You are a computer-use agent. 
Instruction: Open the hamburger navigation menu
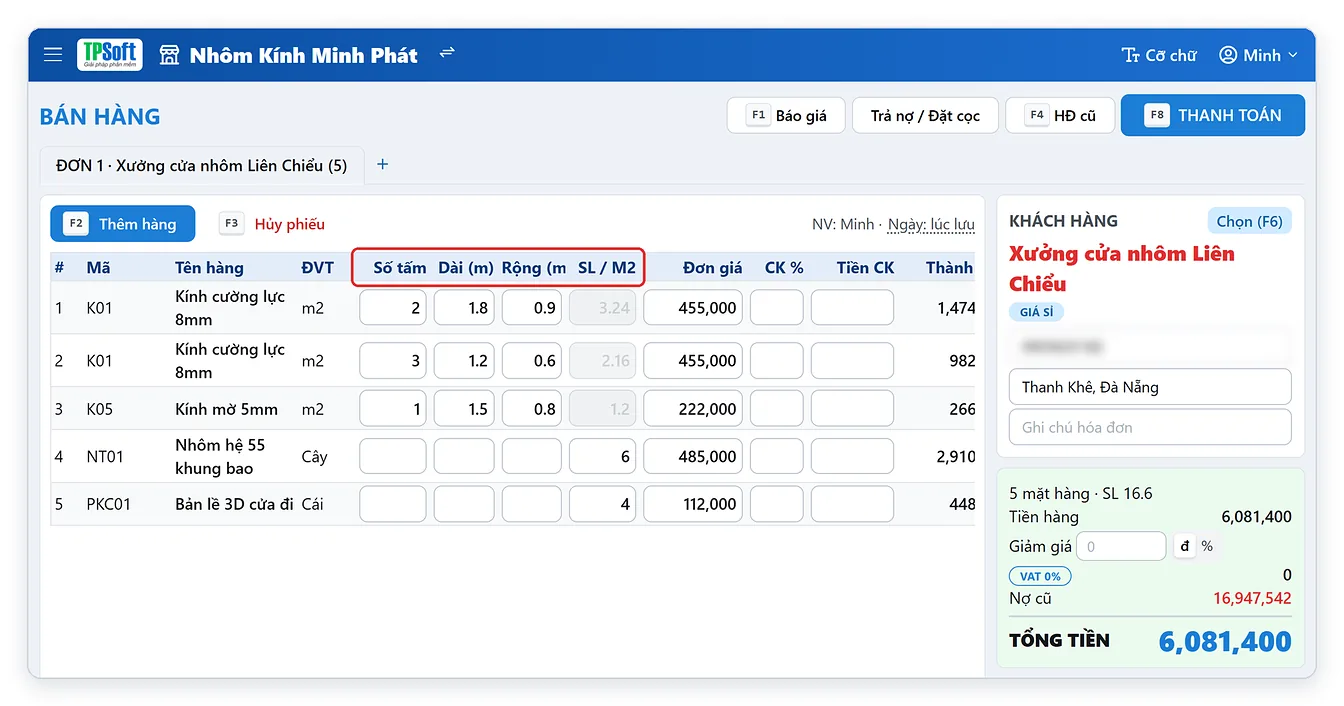53,55
